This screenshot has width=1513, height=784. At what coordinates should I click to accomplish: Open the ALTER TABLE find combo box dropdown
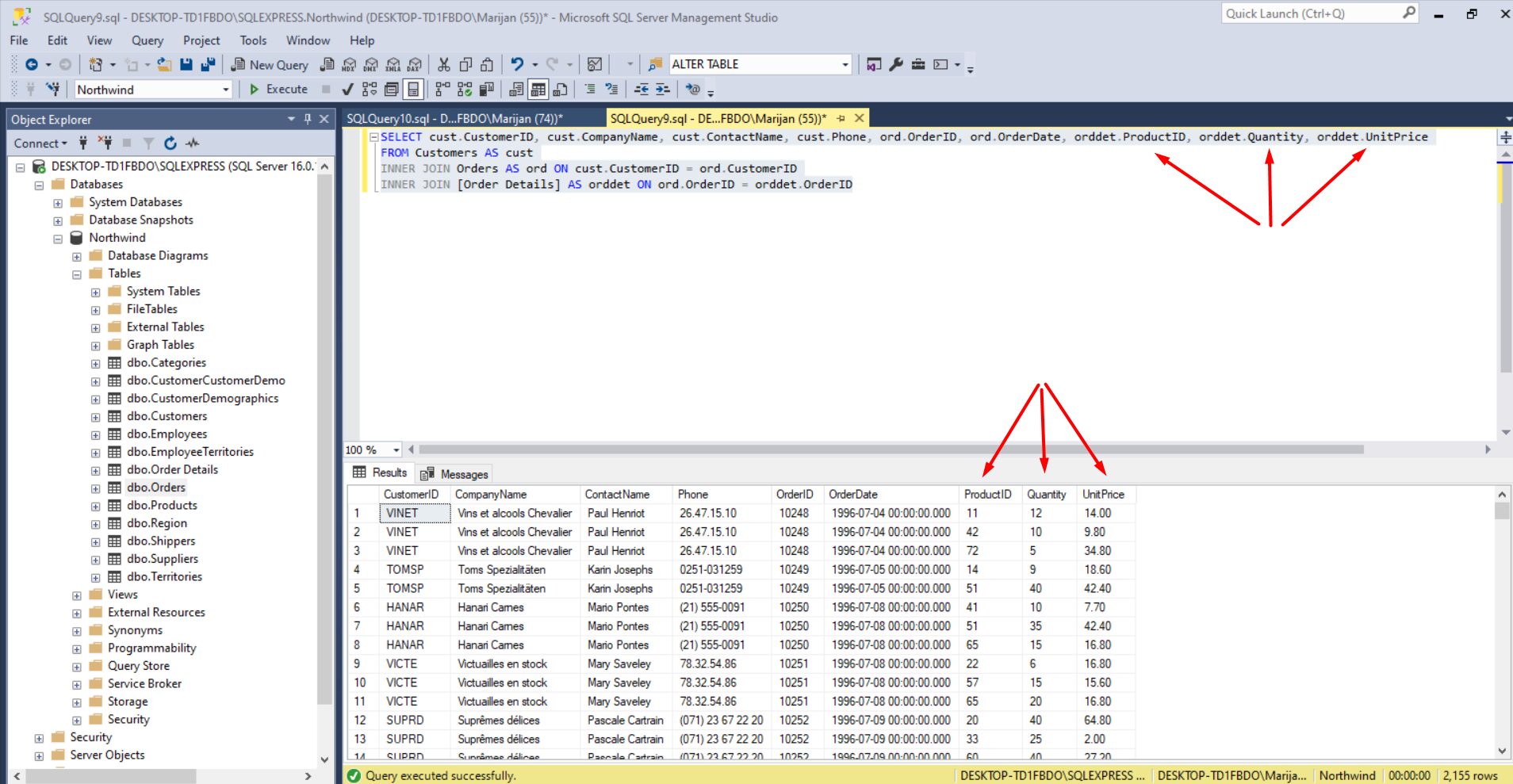pos(845,65)
